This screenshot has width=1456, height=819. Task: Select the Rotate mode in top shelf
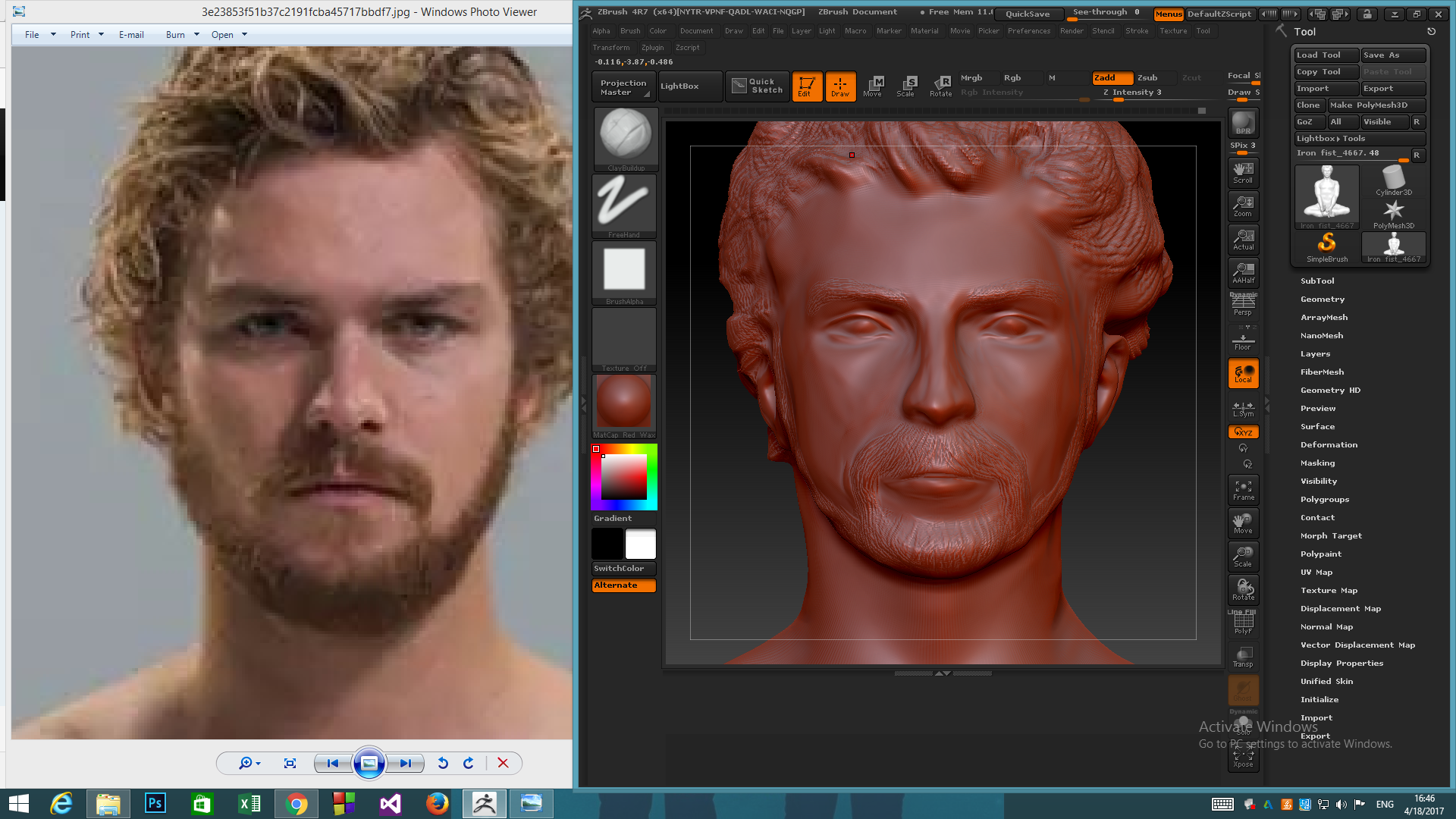tap(940, 86)
